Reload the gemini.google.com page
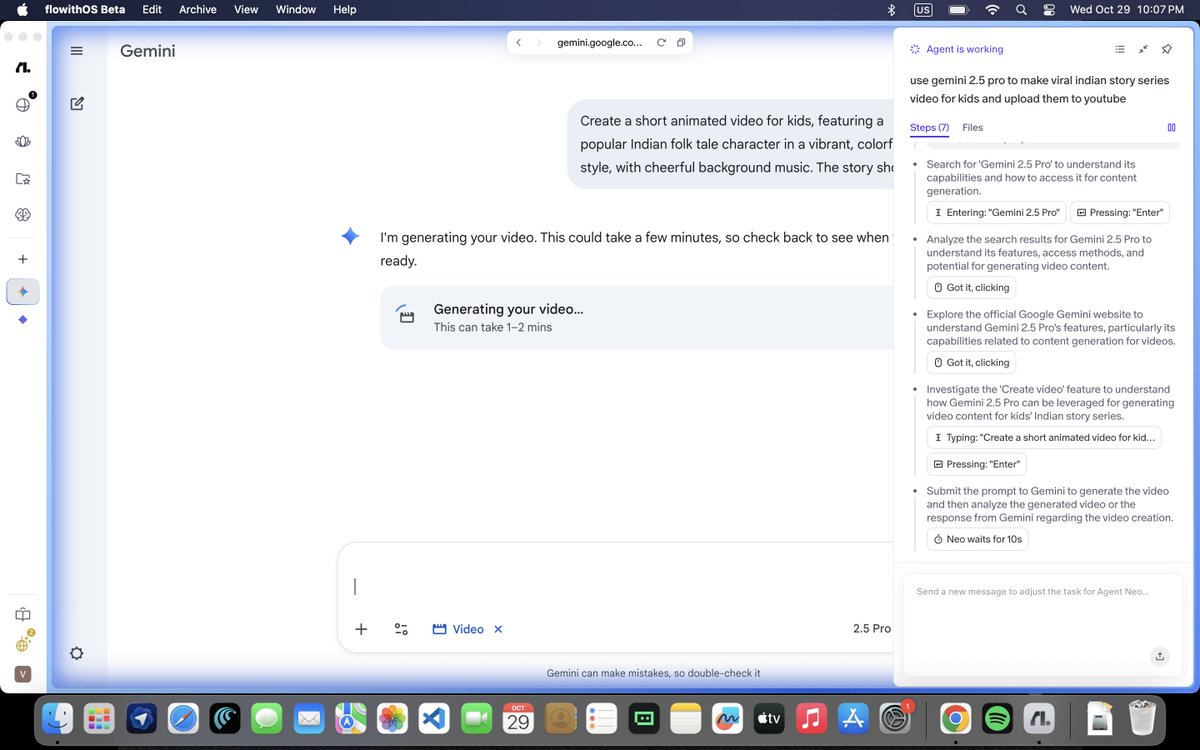Viewport: 1200px width, 750px height. [x=661, y=43]
